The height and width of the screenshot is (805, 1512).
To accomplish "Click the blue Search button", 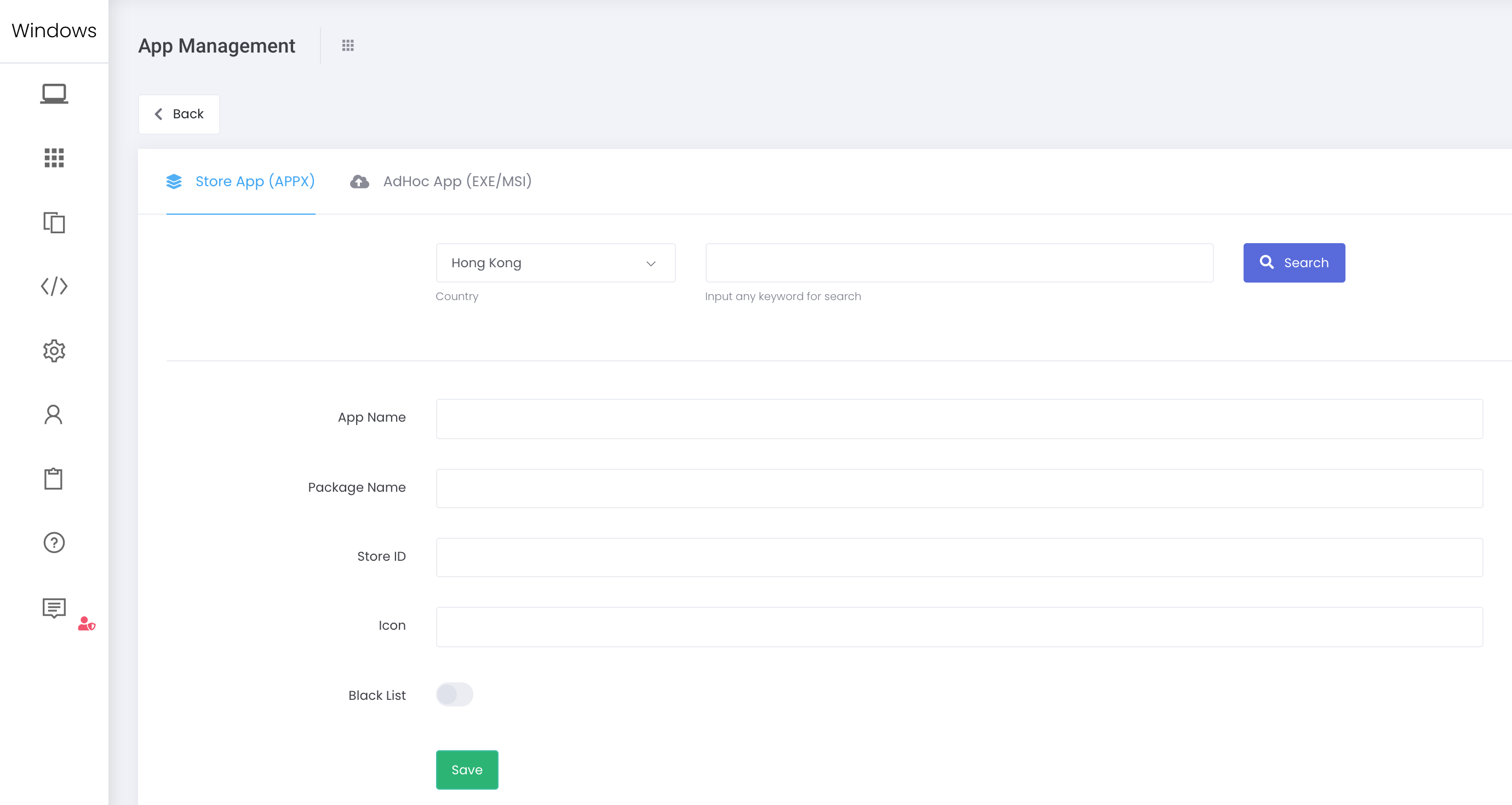I will [x=1294, y=263].
